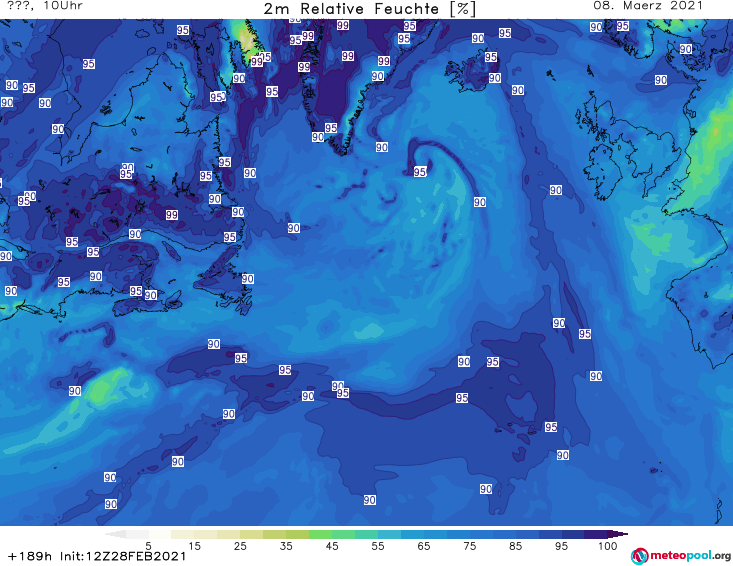
Task: Select the date '08. Maerz 2021'
Action: tap(648, 6)
